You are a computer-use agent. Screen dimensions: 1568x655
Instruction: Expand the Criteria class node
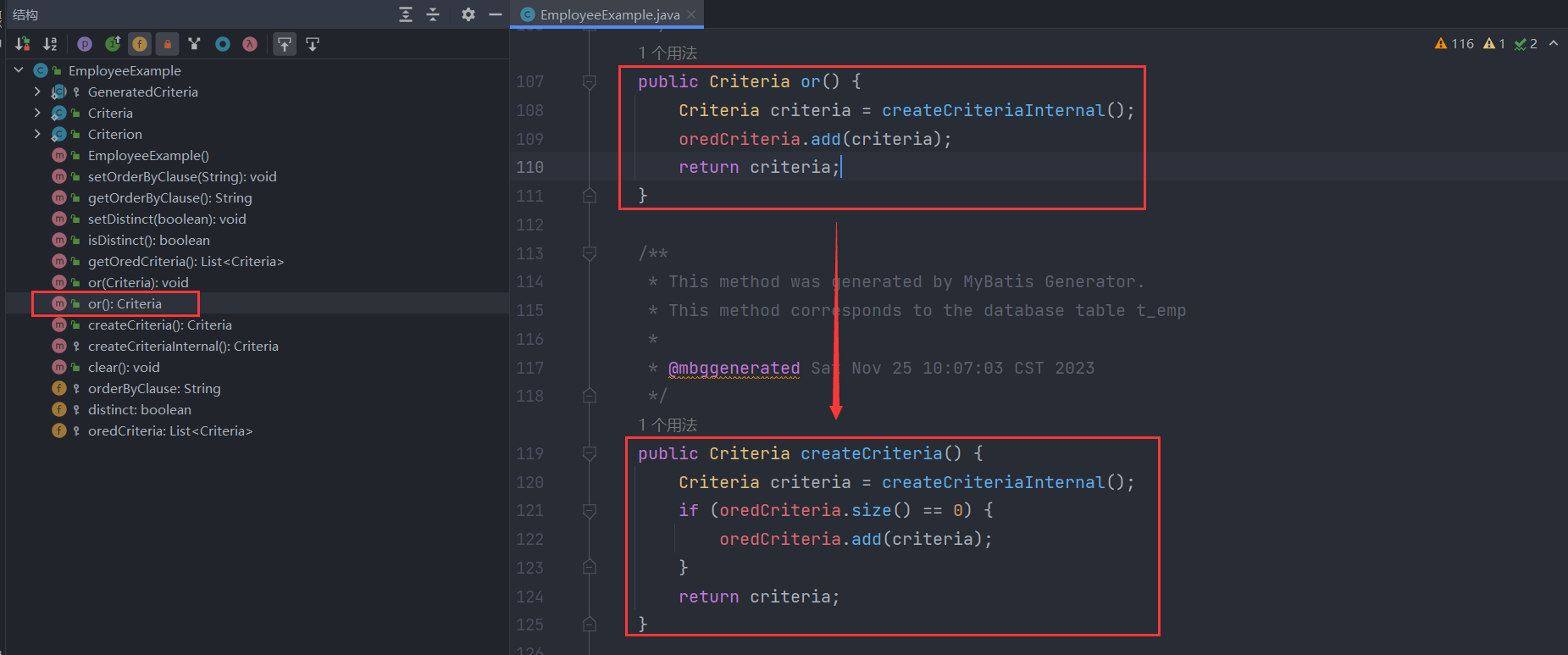tap(37, 113)
